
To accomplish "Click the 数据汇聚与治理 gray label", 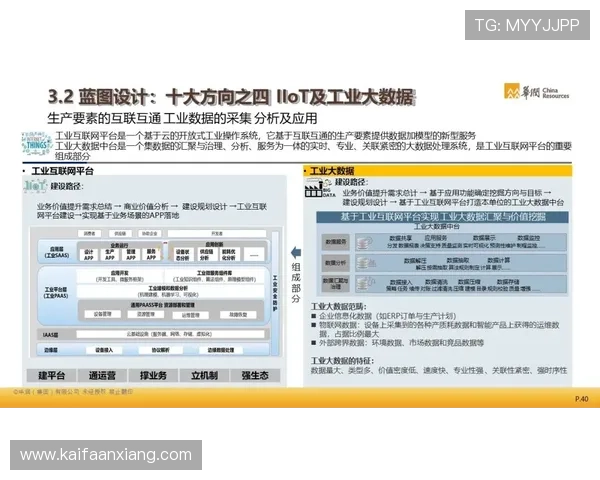I will 336,283.
